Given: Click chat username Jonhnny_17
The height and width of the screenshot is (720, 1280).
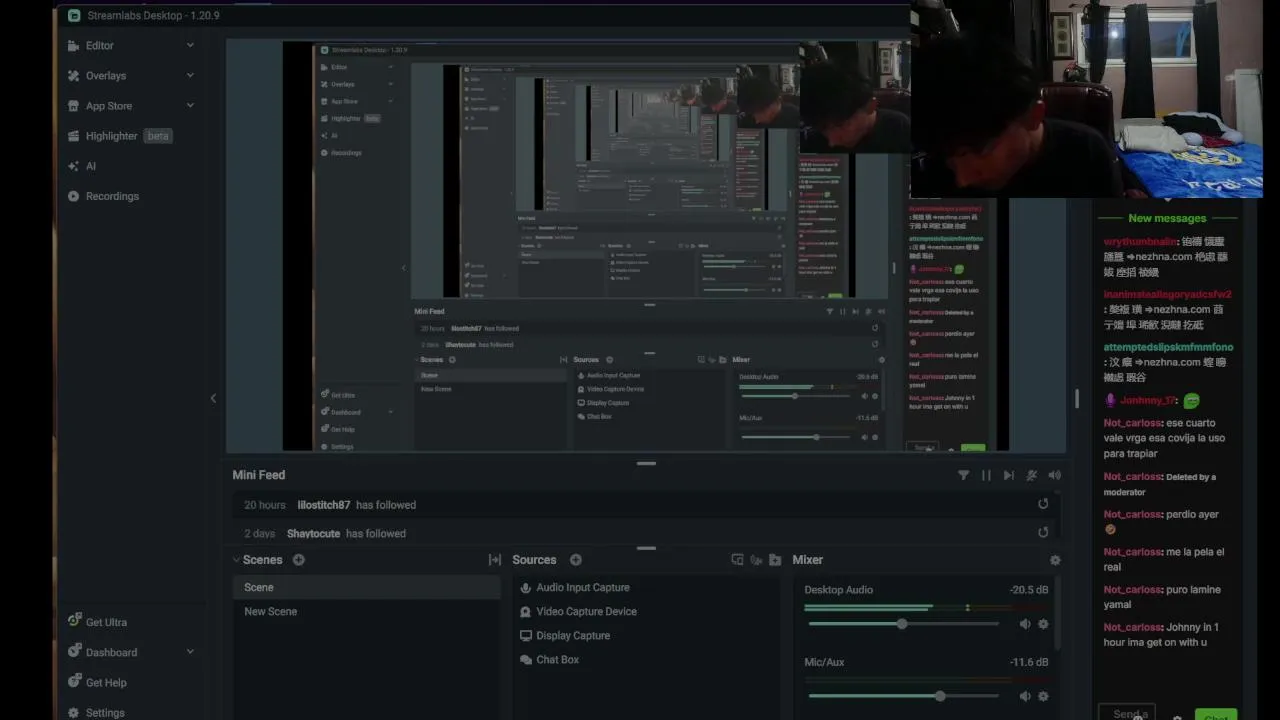Looking at the screenshot, I should pos(1148,400).
